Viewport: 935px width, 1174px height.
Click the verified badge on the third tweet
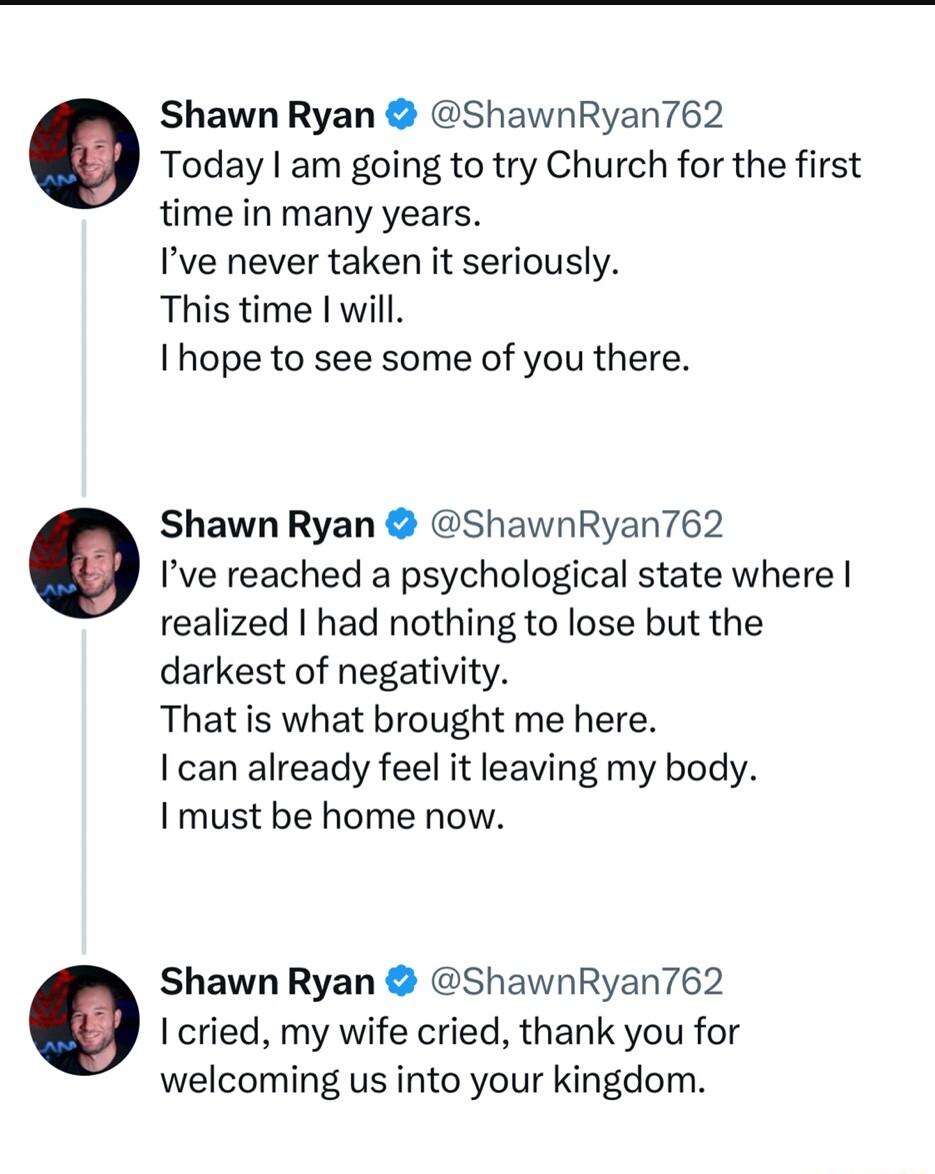(399, 981)
